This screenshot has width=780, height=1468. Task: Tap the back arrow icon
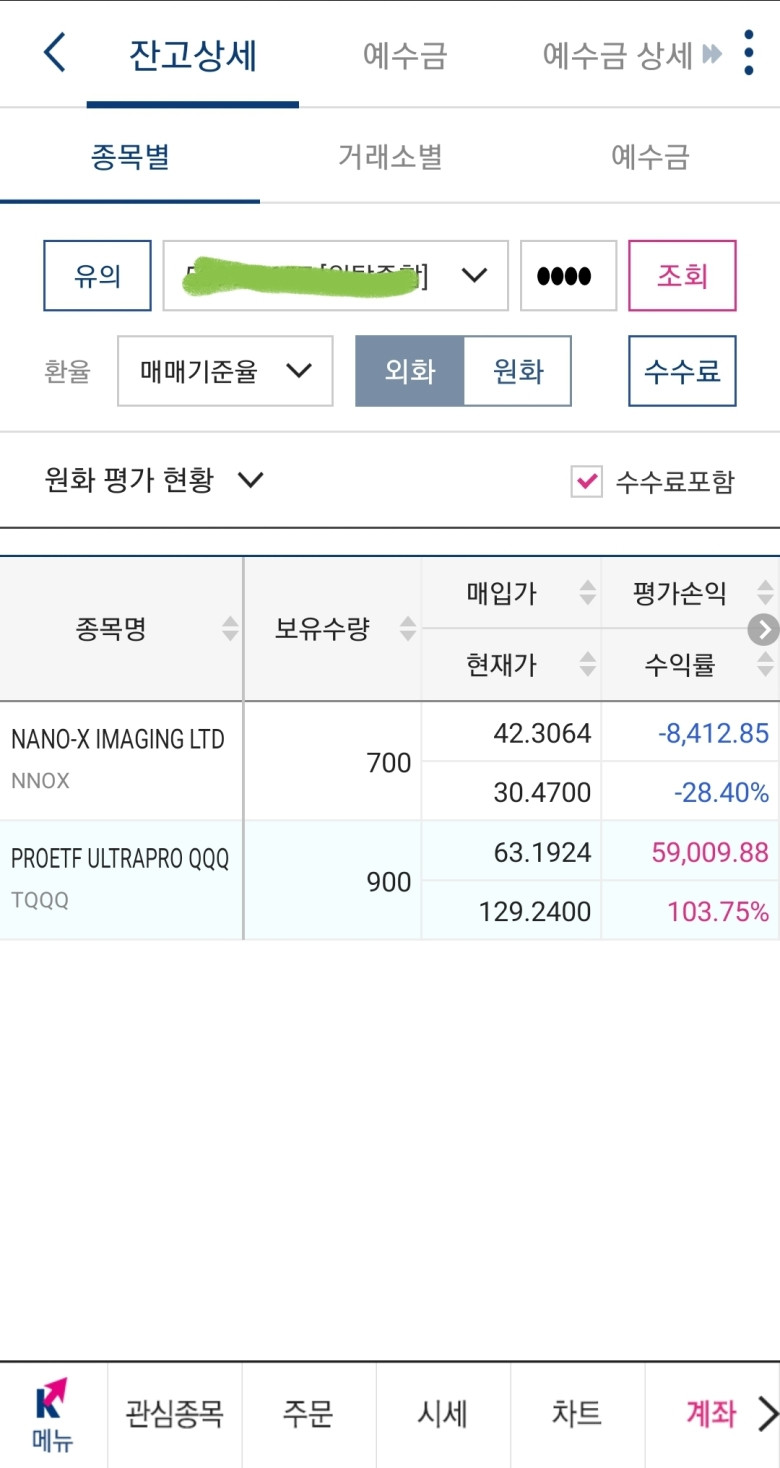tap(55, 53)
